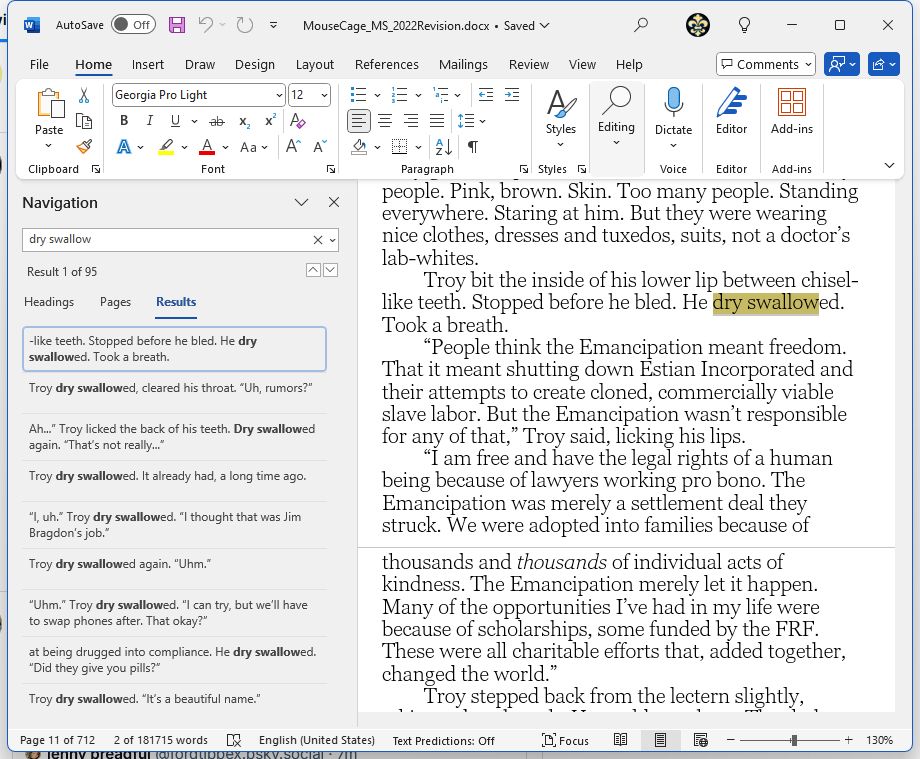Select the Format Painter tool

click(x=84, y=145)
